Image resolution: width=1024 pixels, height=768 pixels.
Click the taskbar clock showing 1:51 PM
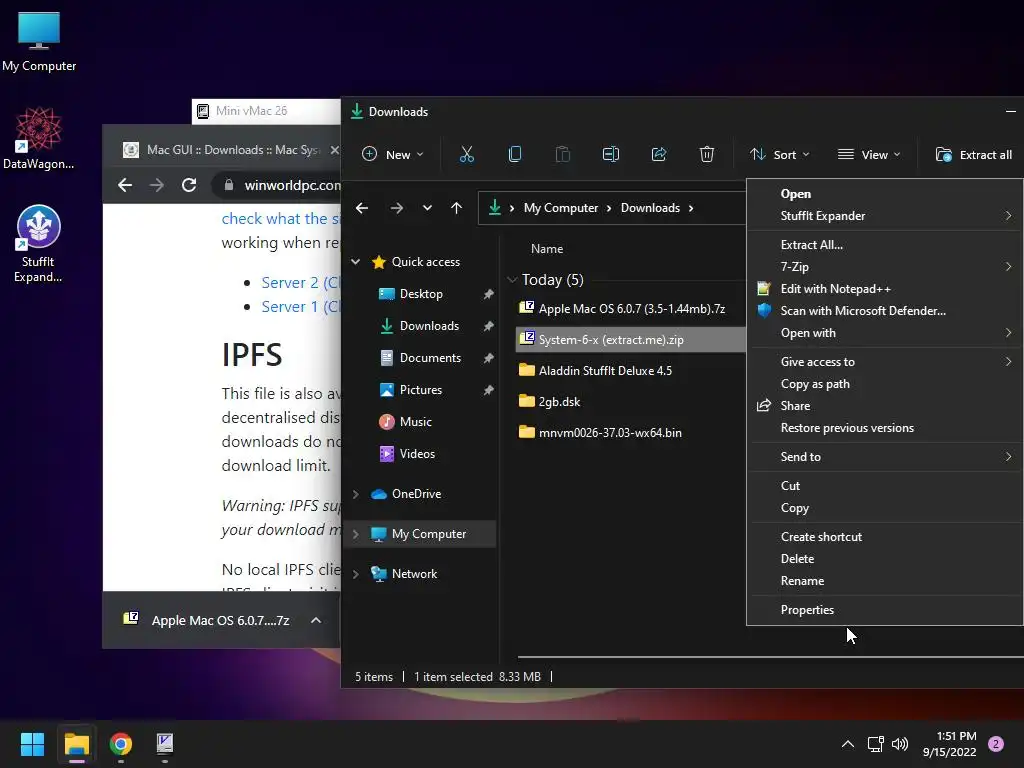(x=950, y=744)
